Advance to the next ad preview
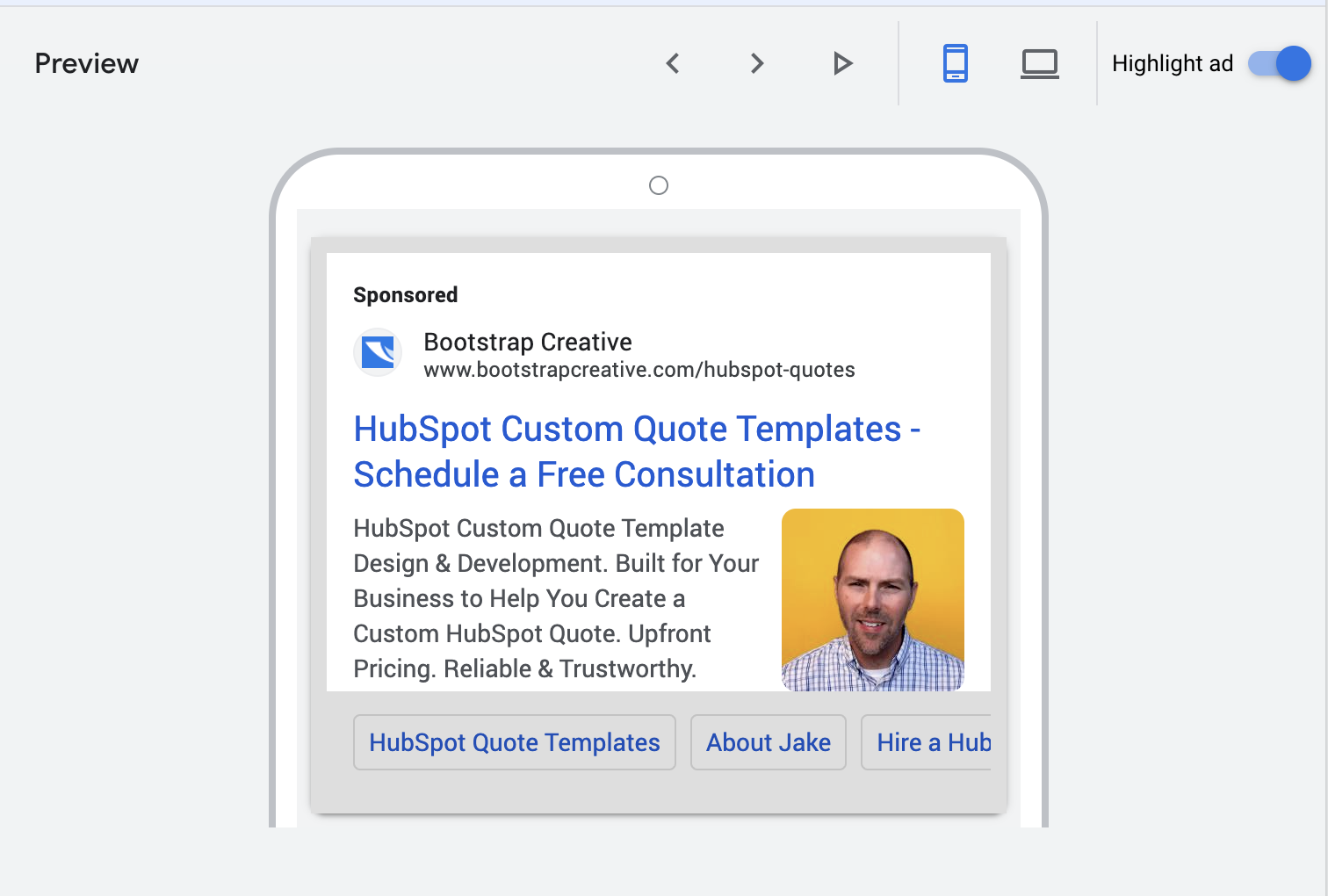 point(757,63)
